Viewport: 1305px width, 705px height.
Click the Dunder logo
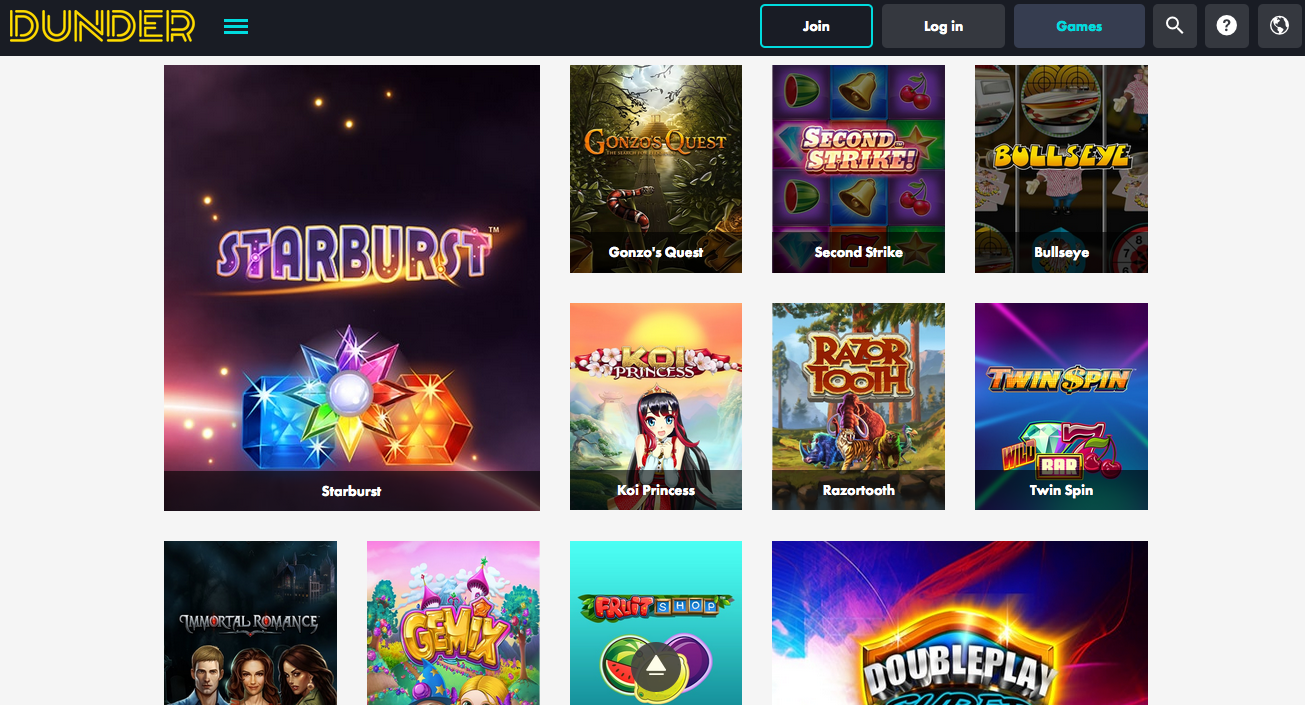pos(102,26)
